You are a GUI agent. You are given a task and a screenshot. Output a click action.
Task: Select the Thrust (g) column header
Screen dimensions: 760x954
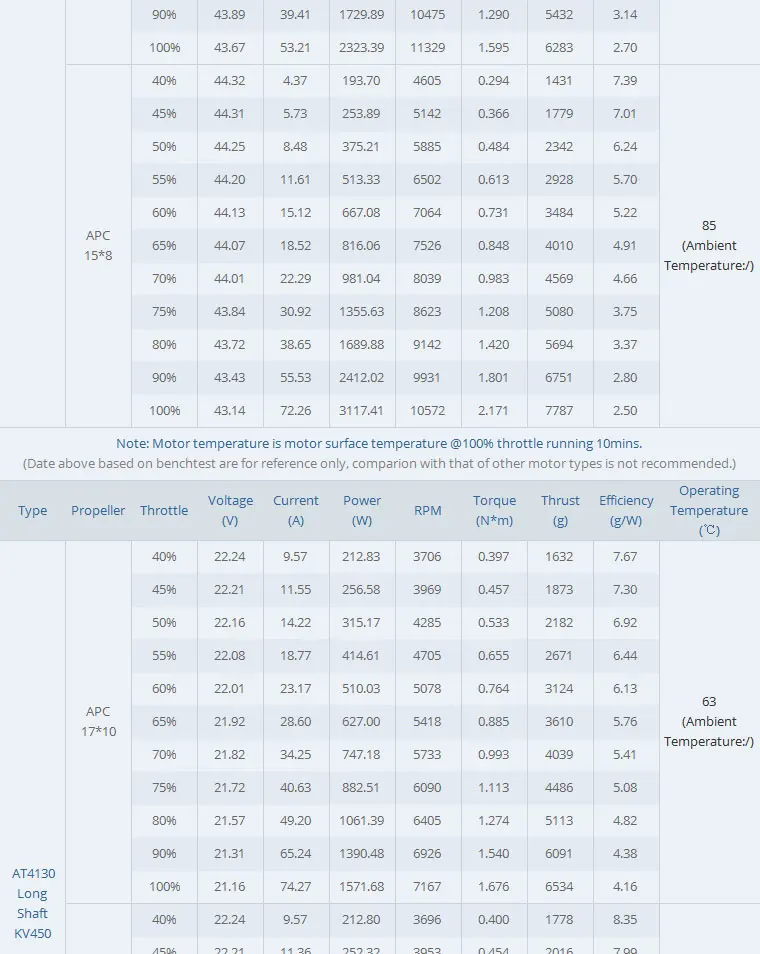click(x=560, y=510)
